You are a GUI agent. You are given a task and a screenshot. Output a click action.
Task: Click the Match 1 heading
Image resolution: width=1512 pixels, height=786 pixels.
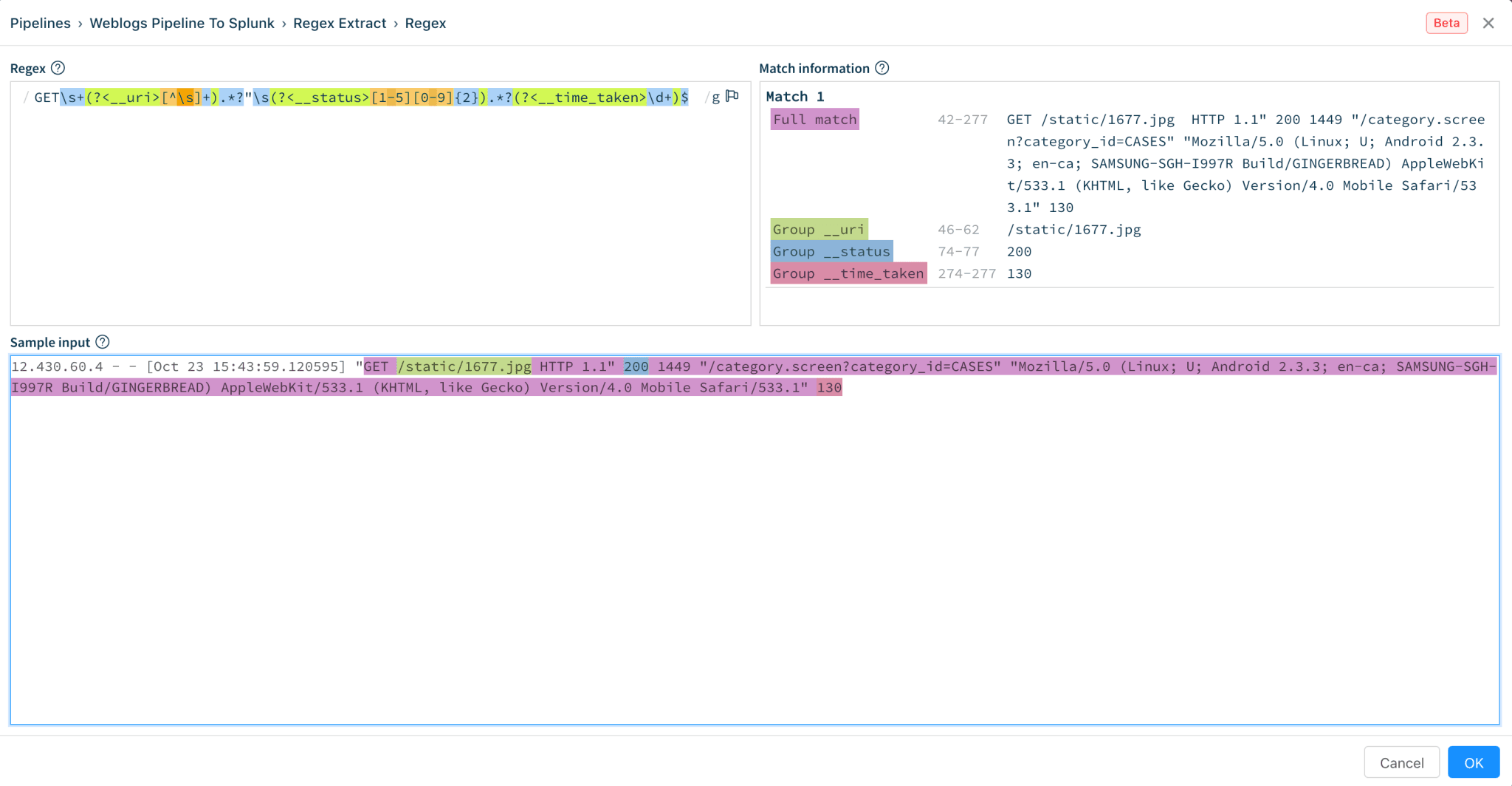[794, 97]
